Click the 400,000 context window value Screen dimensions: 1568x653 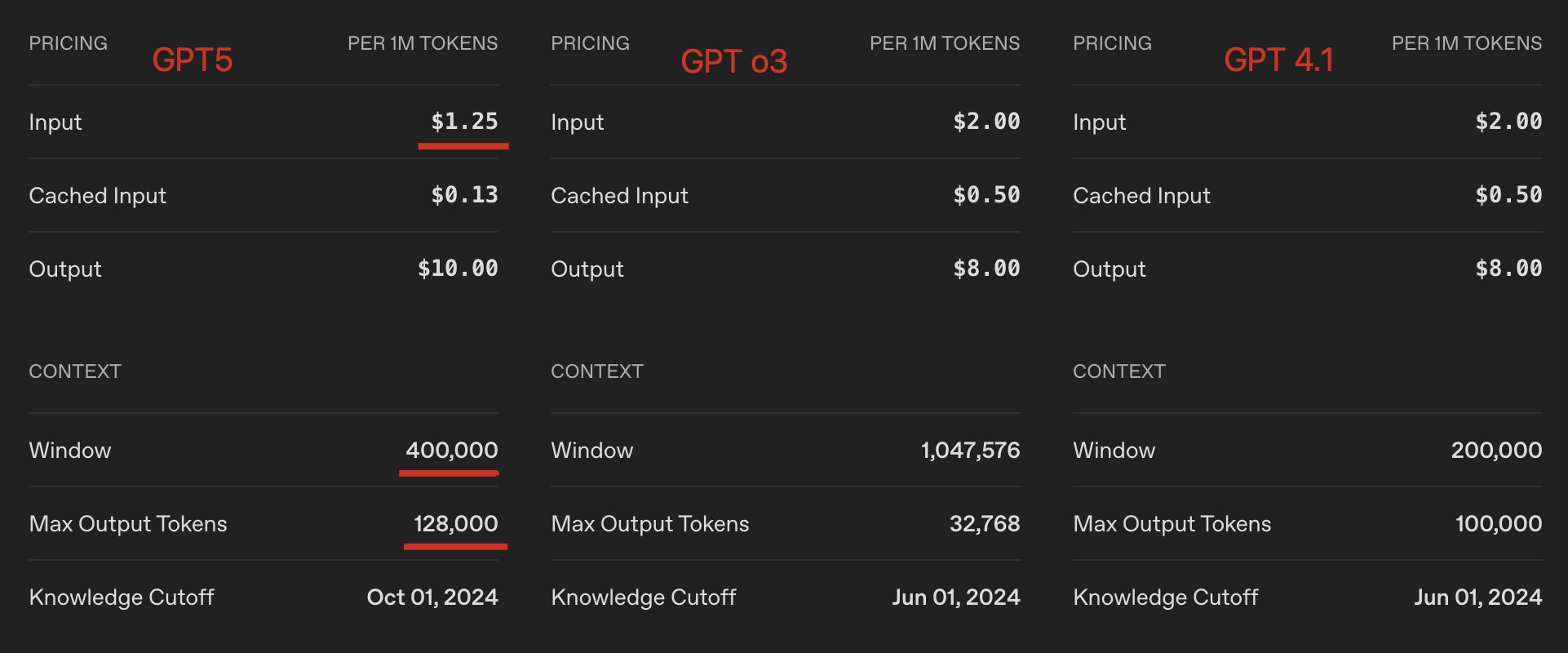[x=452, y=450]
